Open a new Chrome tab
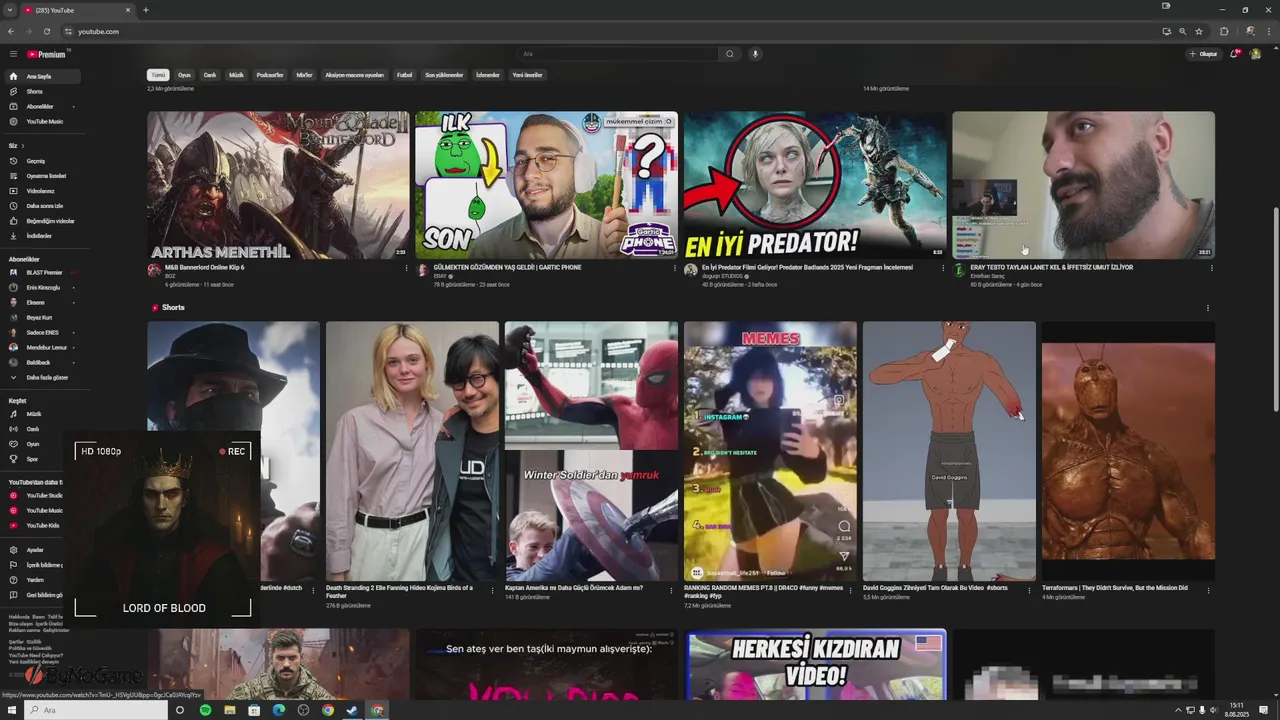The image size is (1280, 720). [x=146, y=10]
